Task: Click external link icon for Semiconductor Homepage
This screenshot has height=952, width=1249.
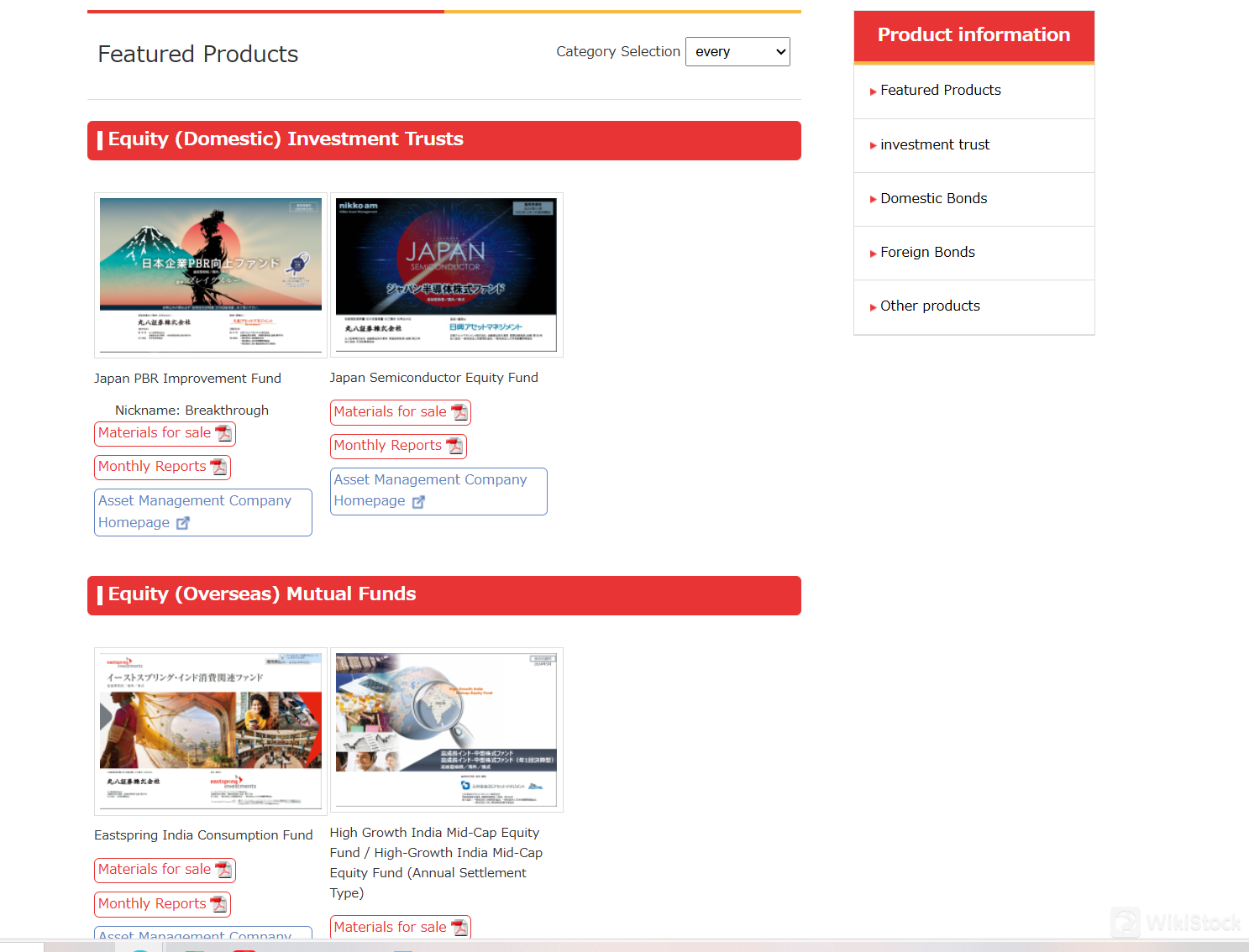Action: click(418, 502)
